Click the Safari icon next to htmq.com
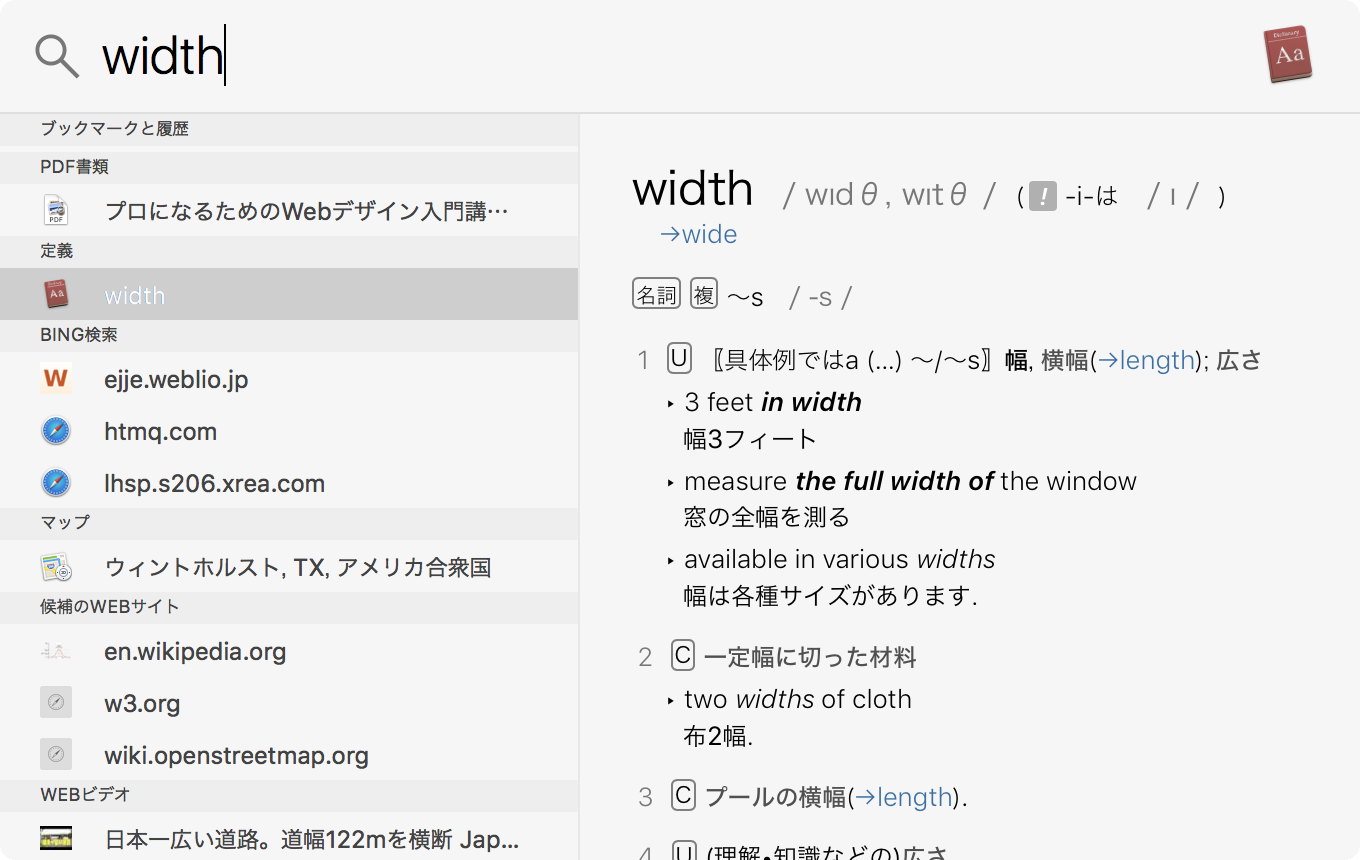 56,430
